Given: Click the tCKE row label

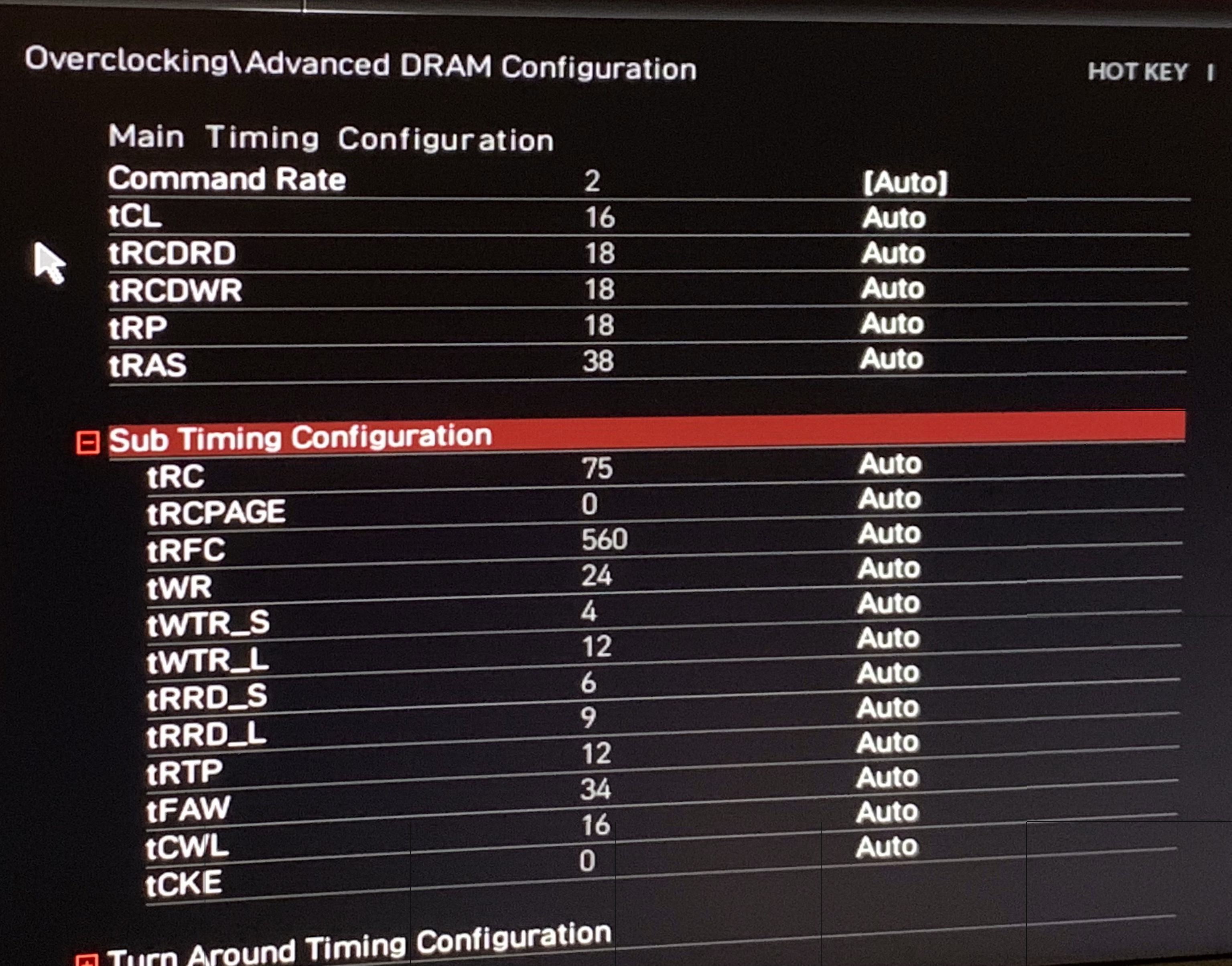Looking at the screenshot, I should pos(184,883).
